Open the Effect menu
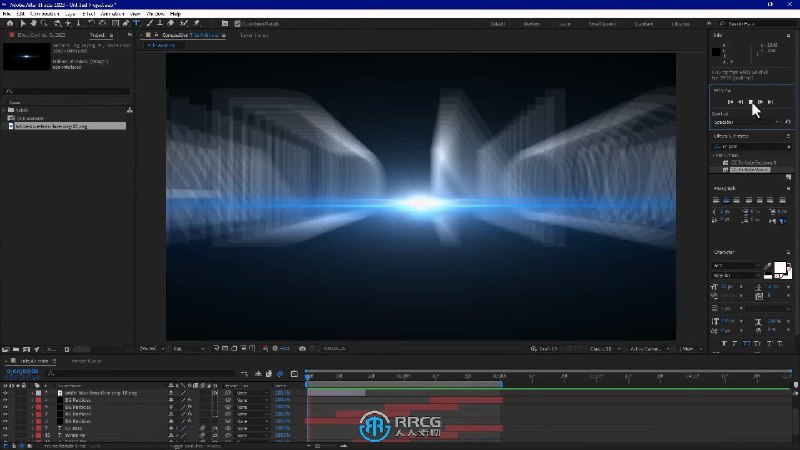Screen dimensions: 800x450 click(x=89, y=14)
